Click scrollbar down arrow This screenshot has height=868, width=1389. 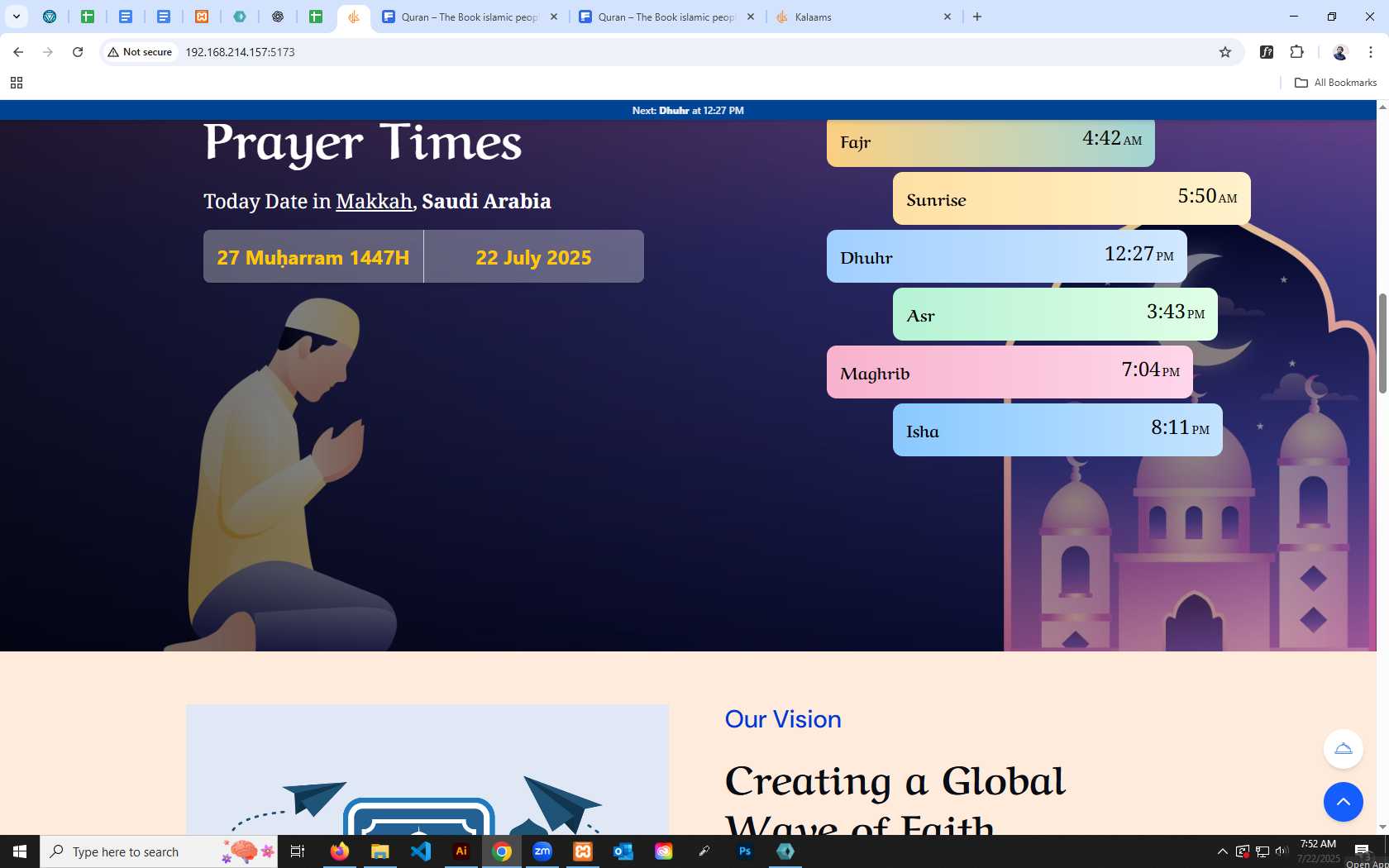coord(1382,827)
